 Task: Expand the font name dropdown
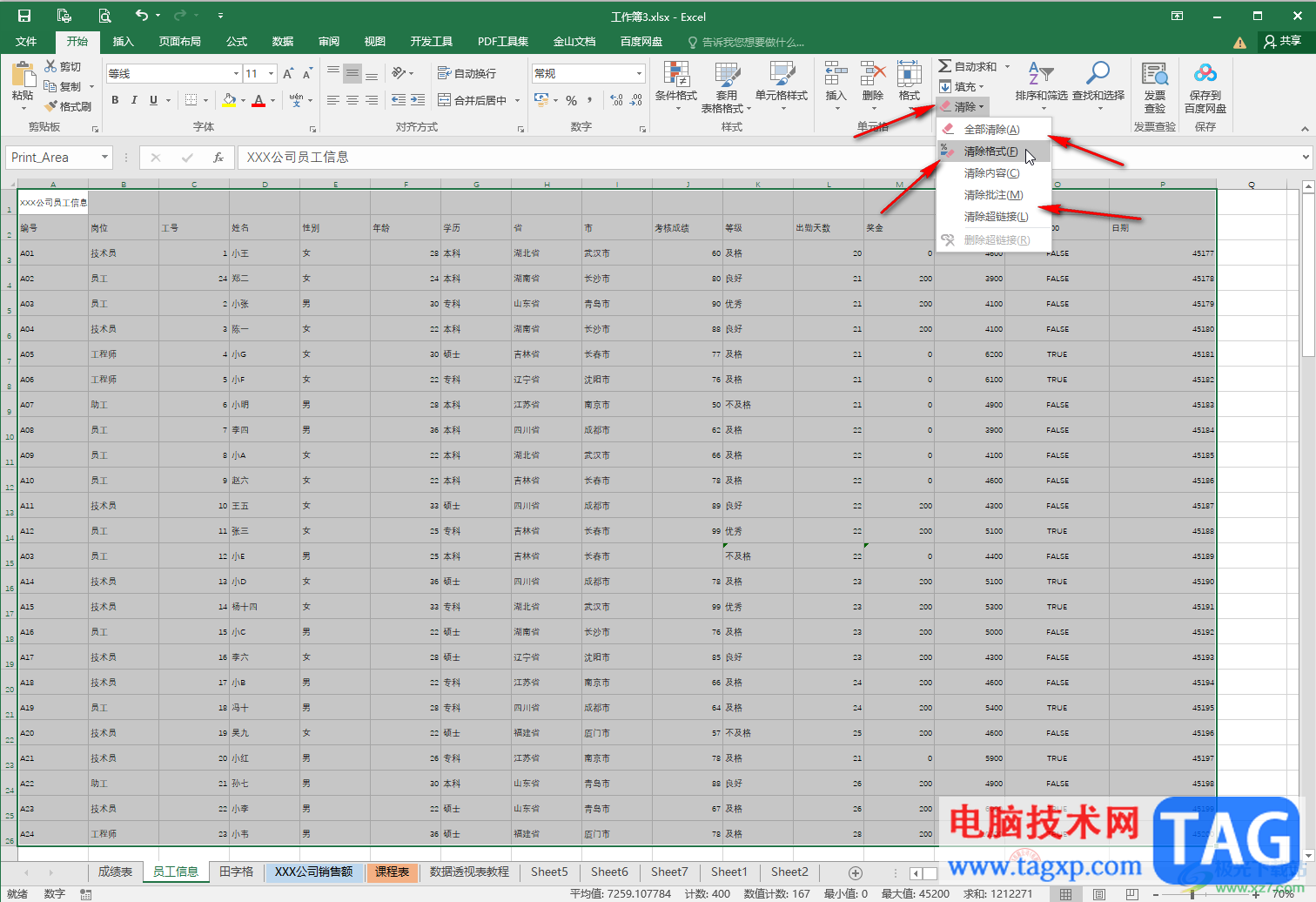coord(235,74)
